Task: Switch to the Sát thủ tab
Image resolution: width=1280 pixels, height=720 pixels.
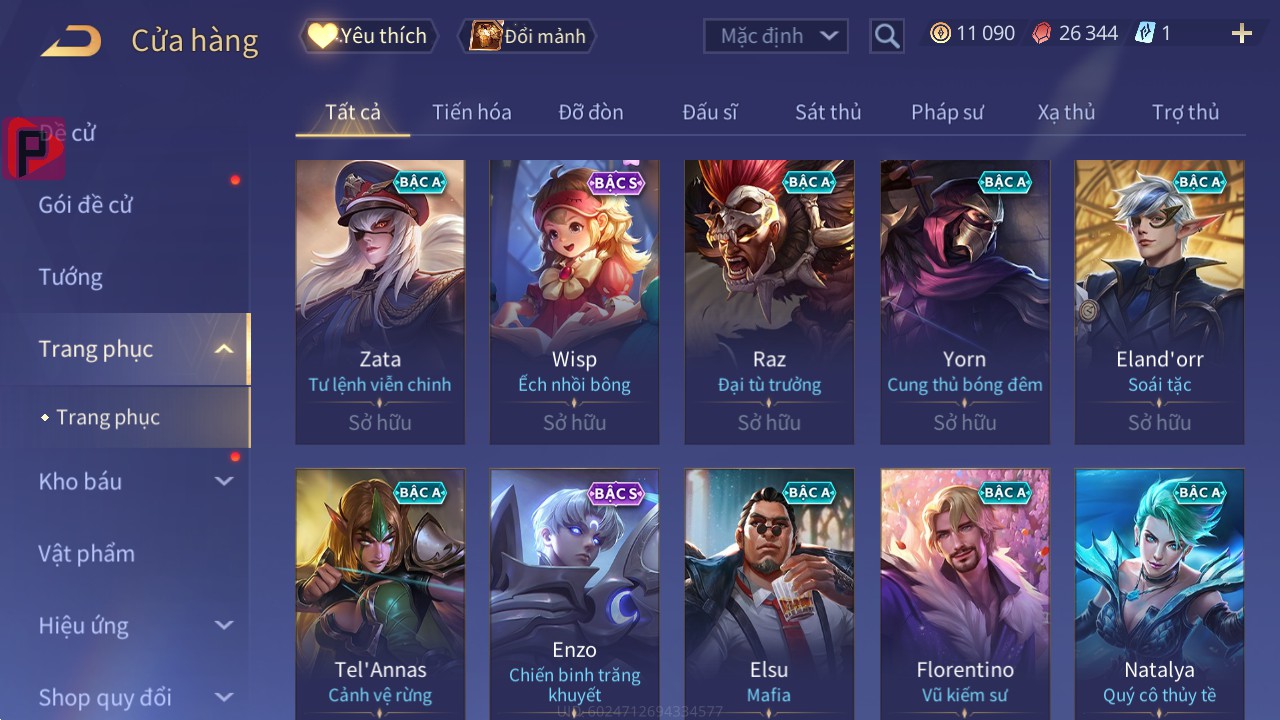Action: (828, 112)
